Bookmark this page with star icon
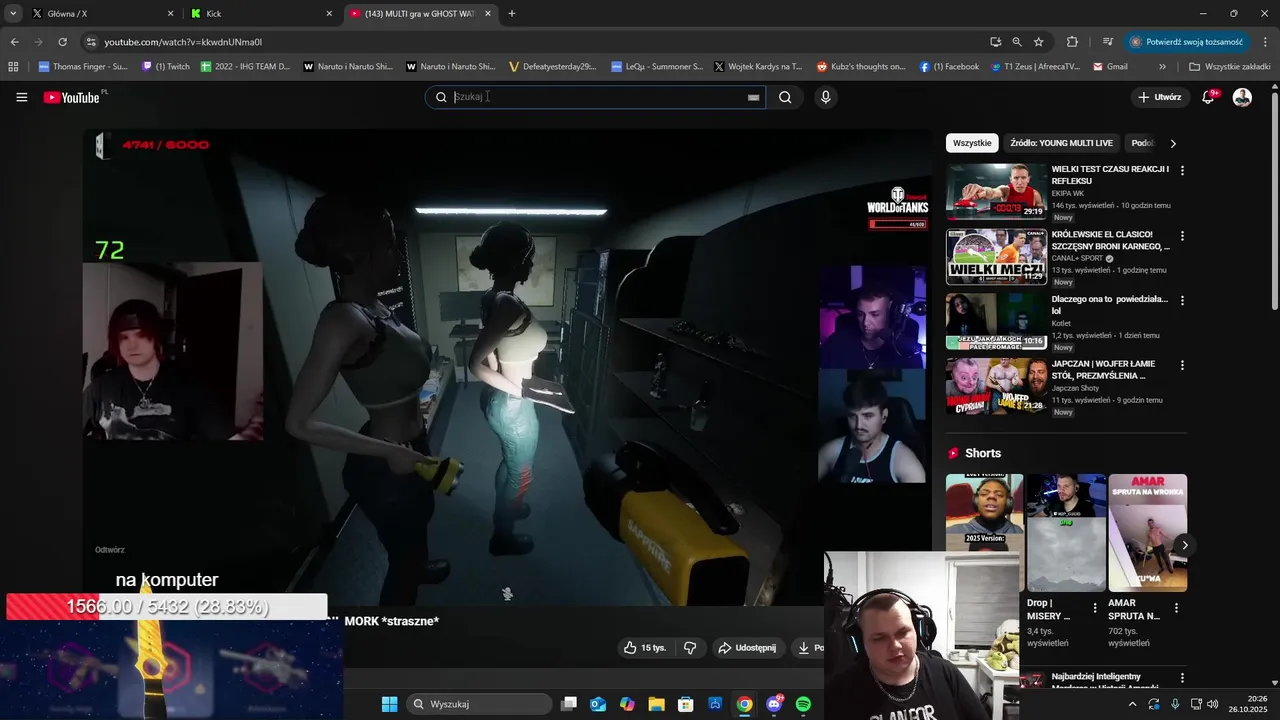 [x=1039, y=42]
